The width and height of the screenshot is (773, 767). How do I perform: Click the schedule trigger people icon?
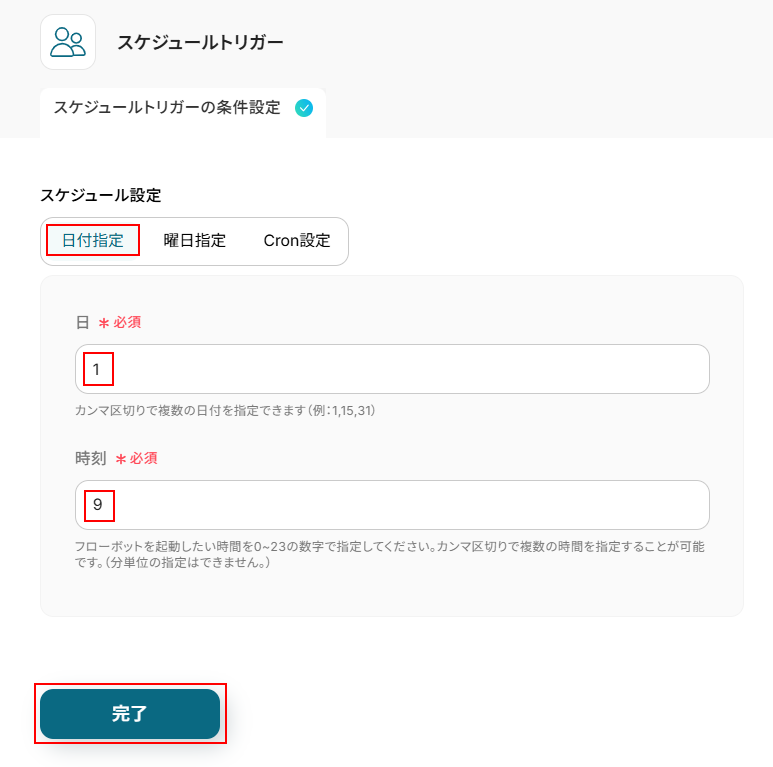[x=68, y=42]
